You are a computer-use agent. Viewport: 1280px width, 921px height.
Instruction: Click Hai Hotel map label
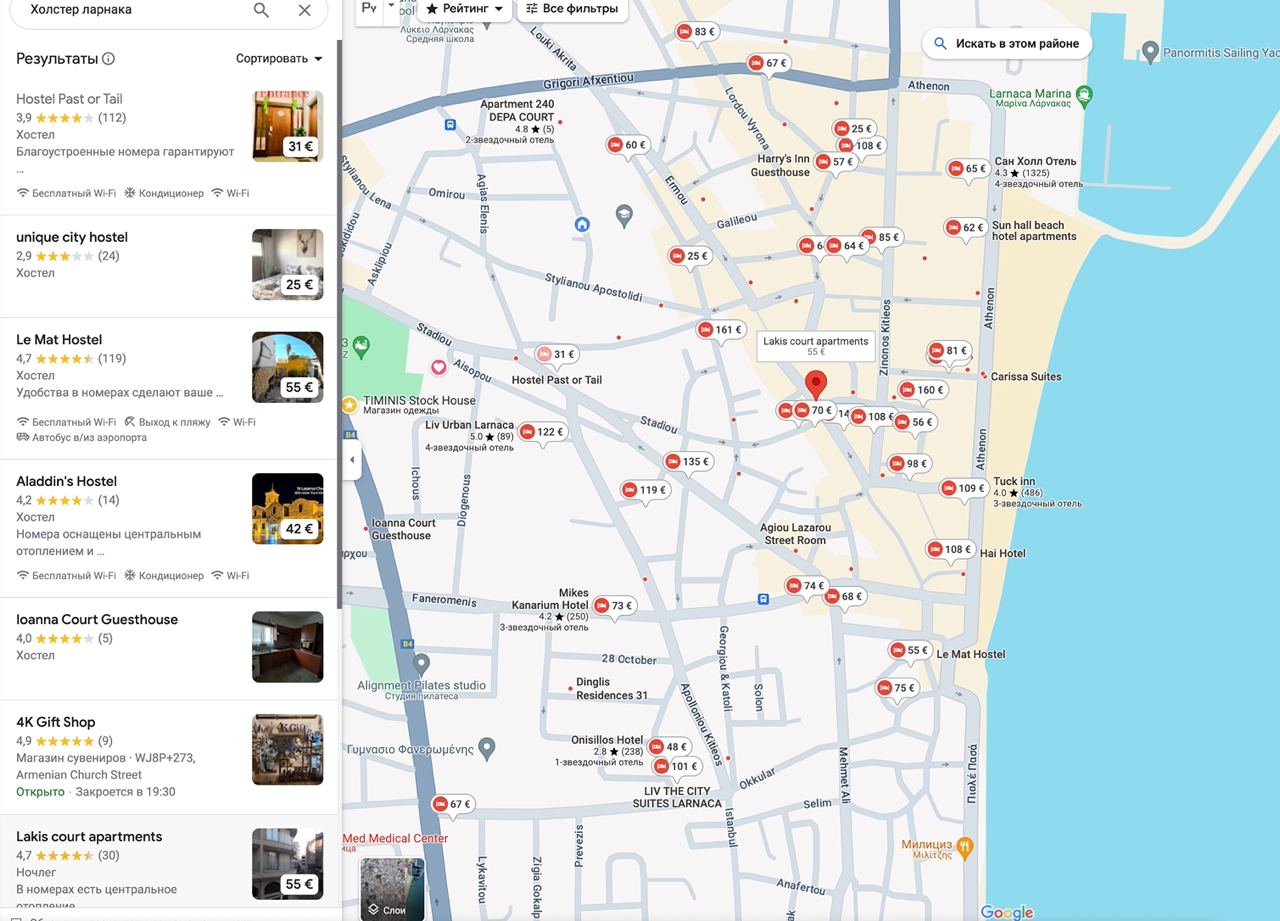pyautogui.click(x=1003, y=553)
